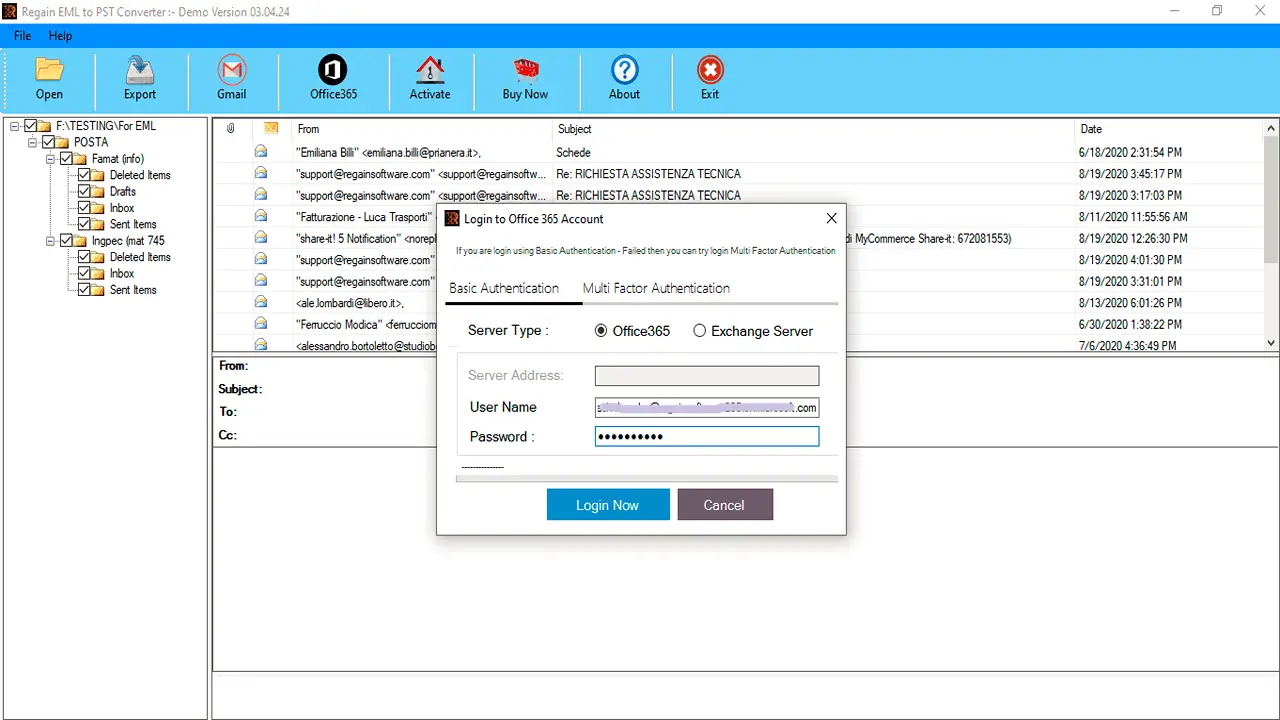Open the Activate license icon
Image resolution: width=1280 pixels, height=720 pixels.
coord(430,78)
